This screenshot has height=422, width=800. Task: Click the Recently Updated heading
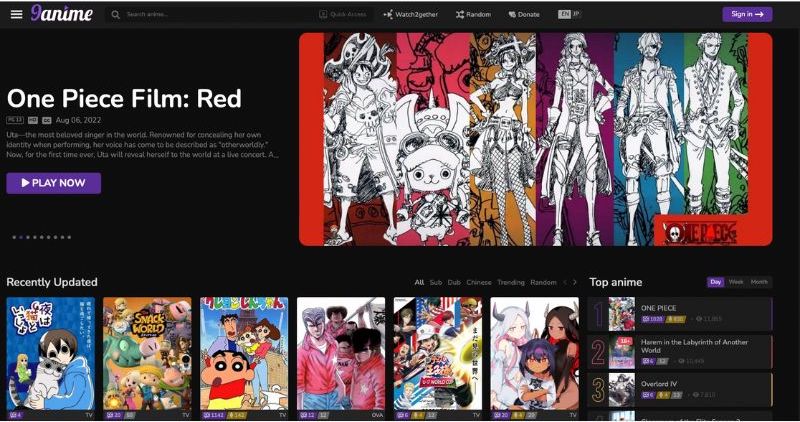pyautogui.click(x=52, y=282)
